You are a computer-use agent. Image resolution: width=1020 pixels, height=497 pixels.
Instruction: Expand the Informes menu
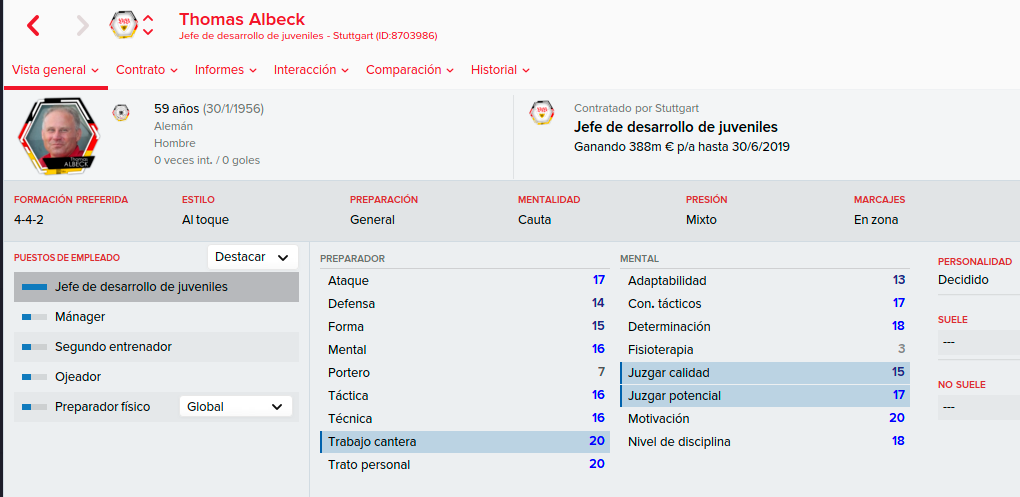226,70
